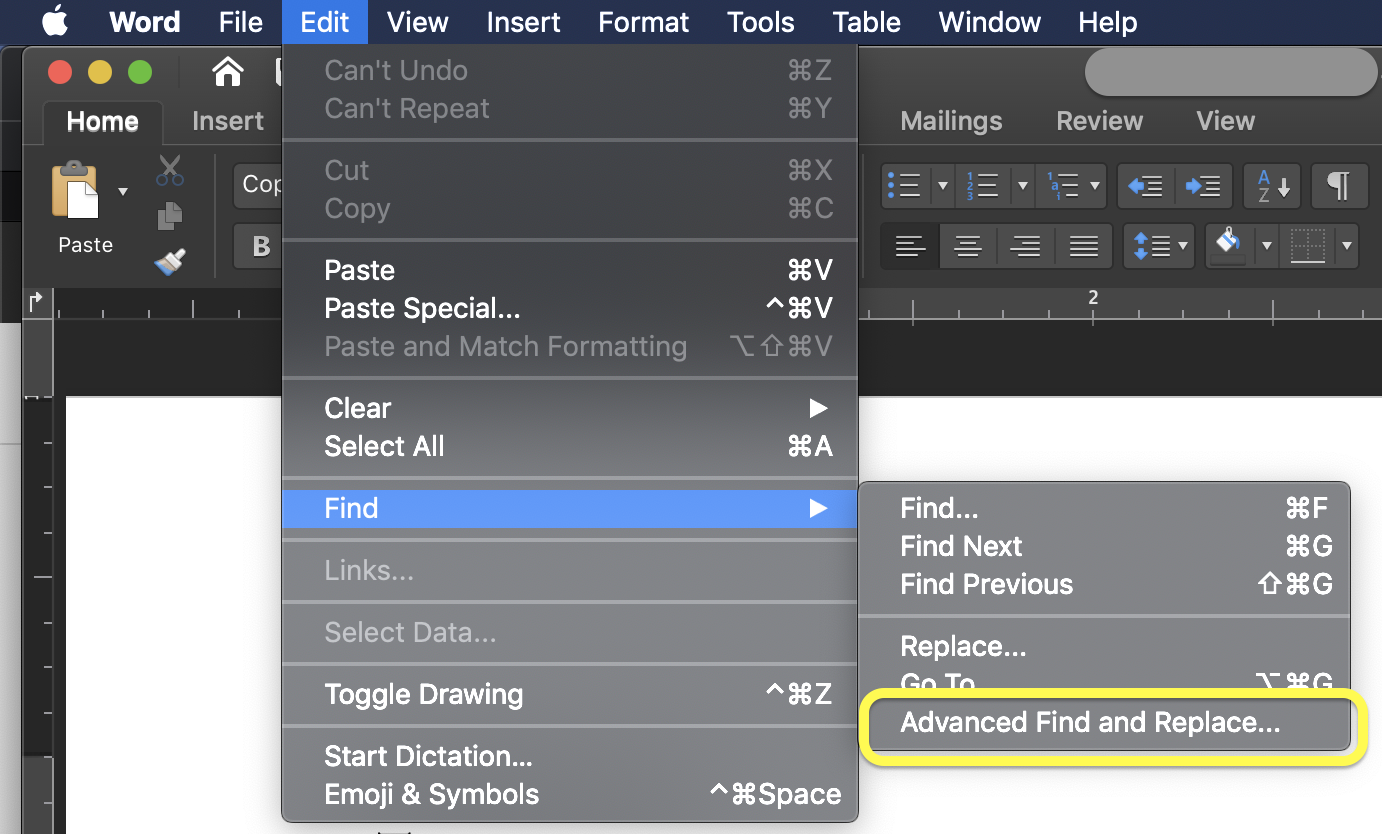Switch to the Review ribbon tab

1099,121
